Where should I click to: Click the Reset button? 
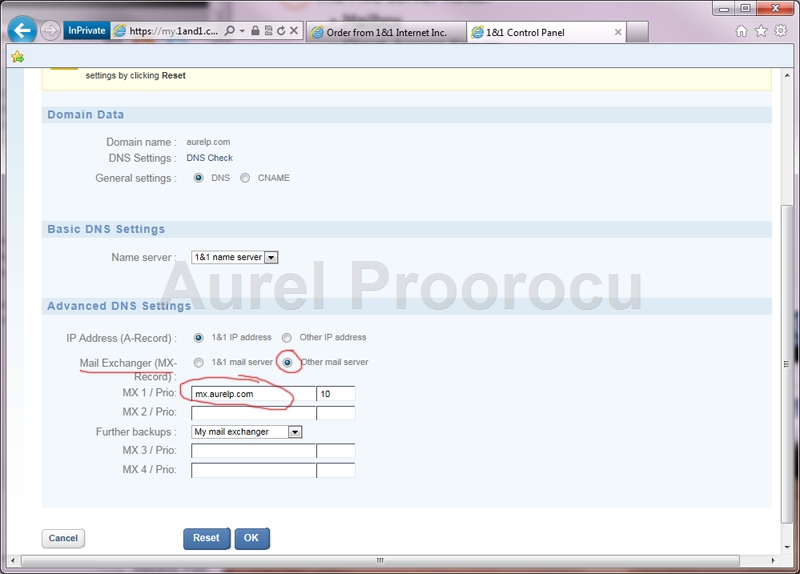[207, 538]
